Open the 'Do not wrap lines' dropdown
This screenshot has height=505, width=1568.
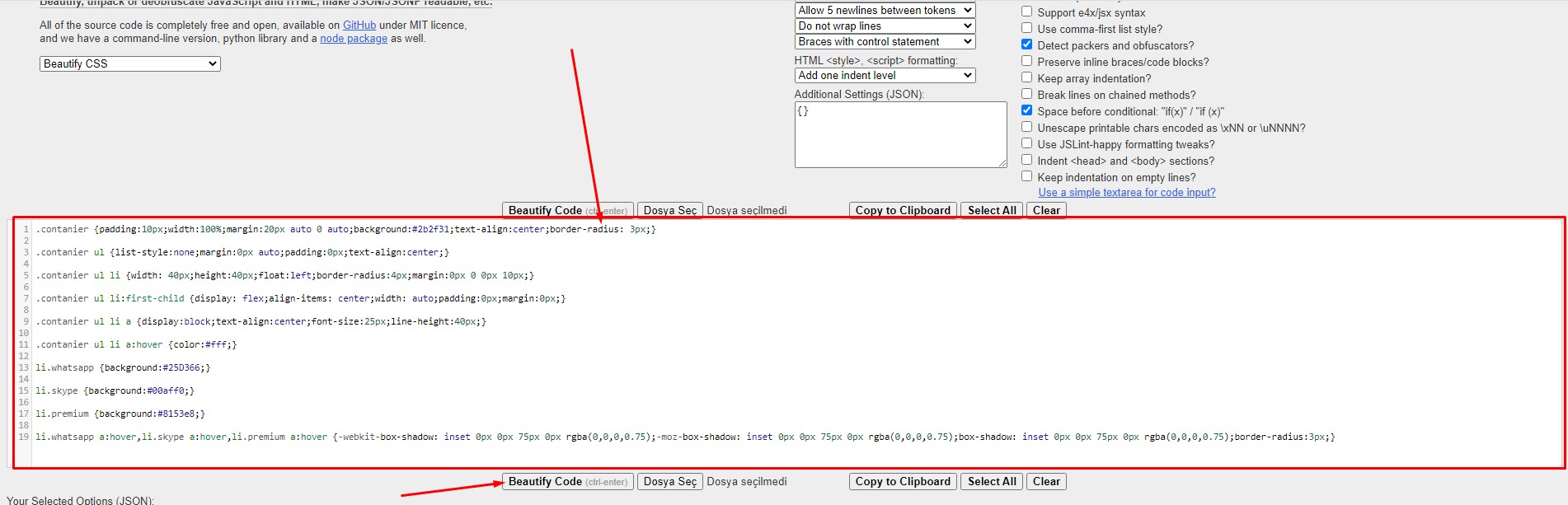click(884, 26)
